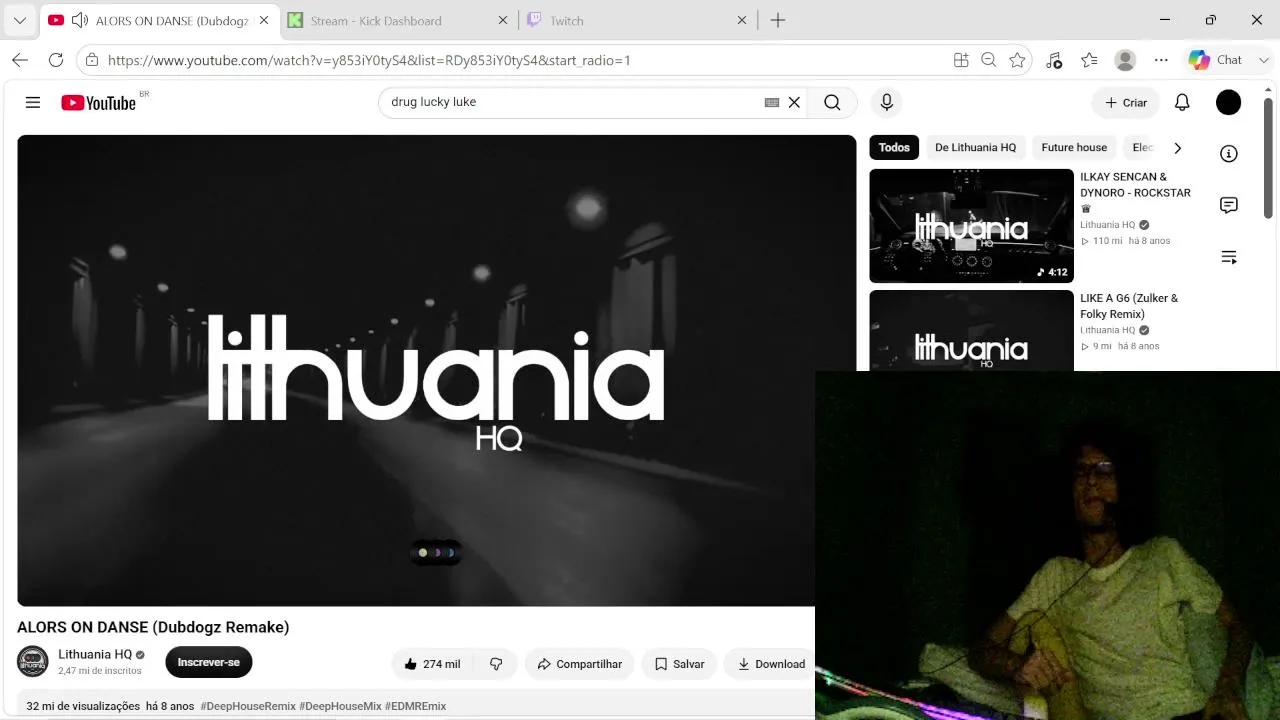Open Copilot Chat

click(1215, 60)
